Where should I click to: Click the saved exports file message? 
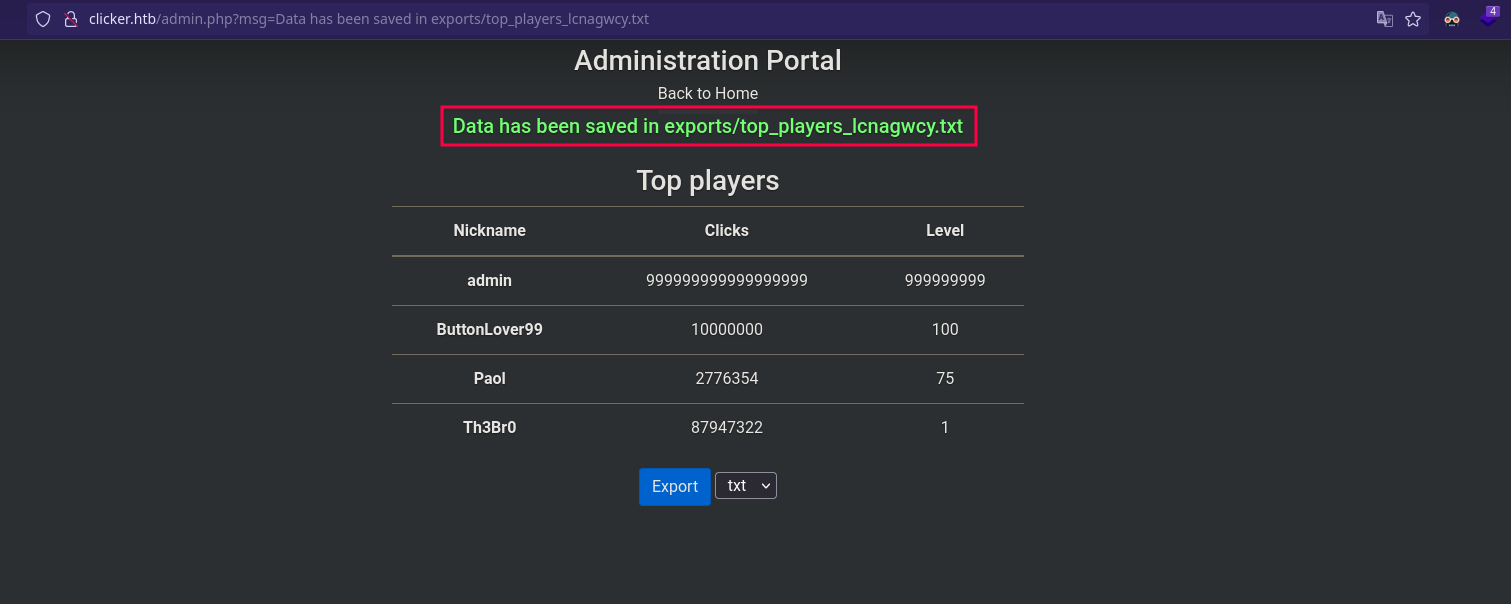(708, 127)
